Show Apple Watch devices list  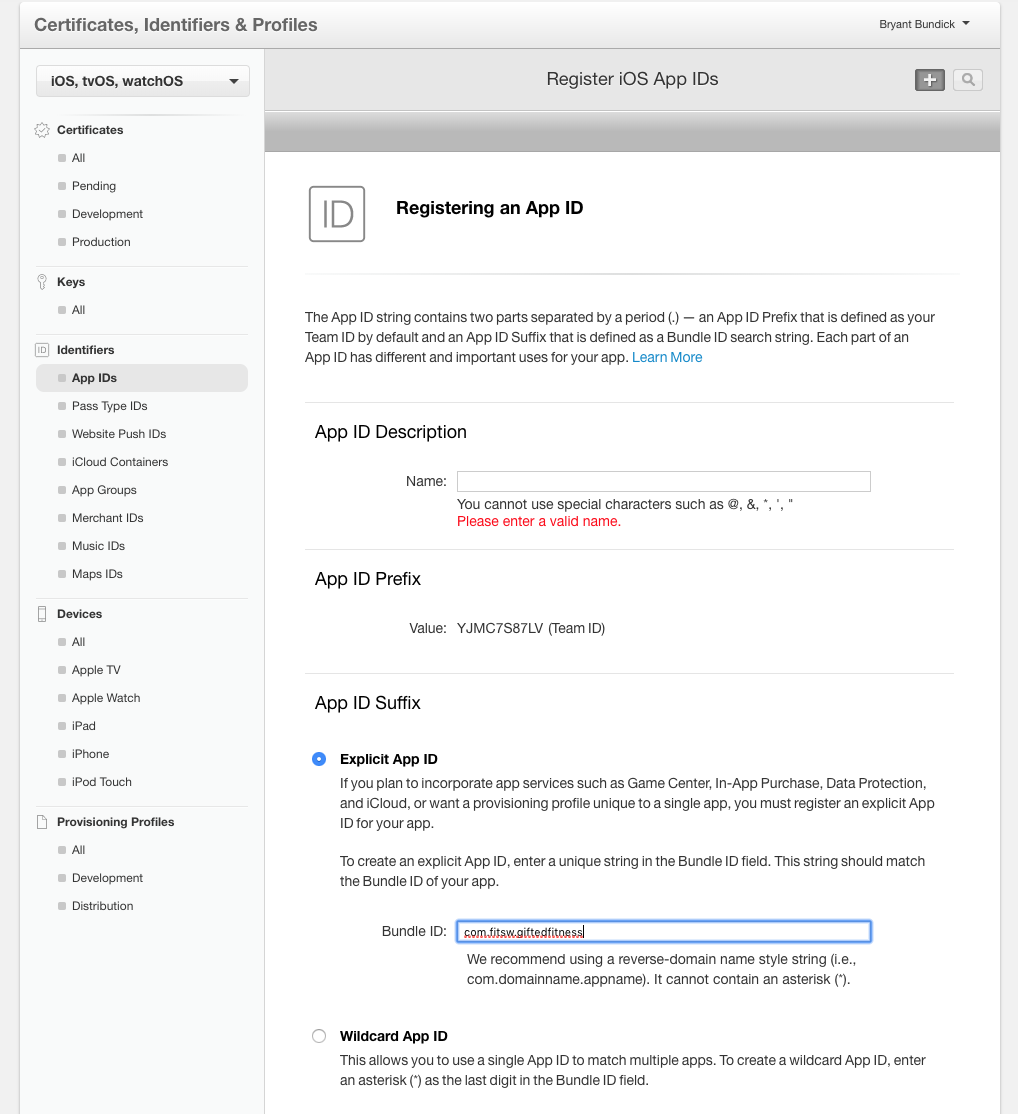pyautogui.click(x=106, y=698)
